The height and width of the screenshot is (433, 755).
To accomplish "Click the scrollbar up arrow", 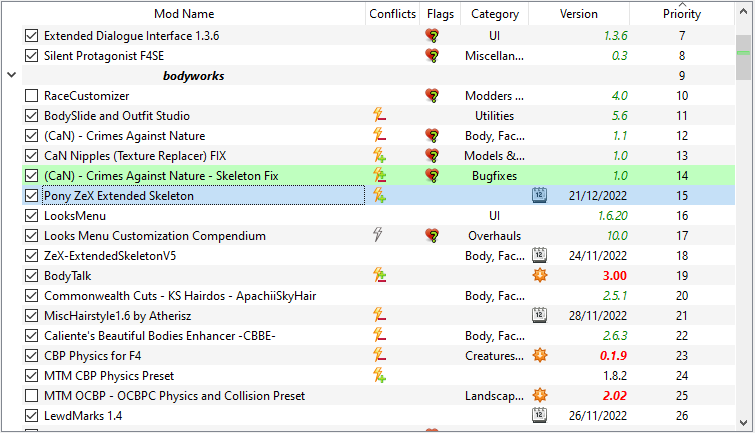I will click(743, 12).
